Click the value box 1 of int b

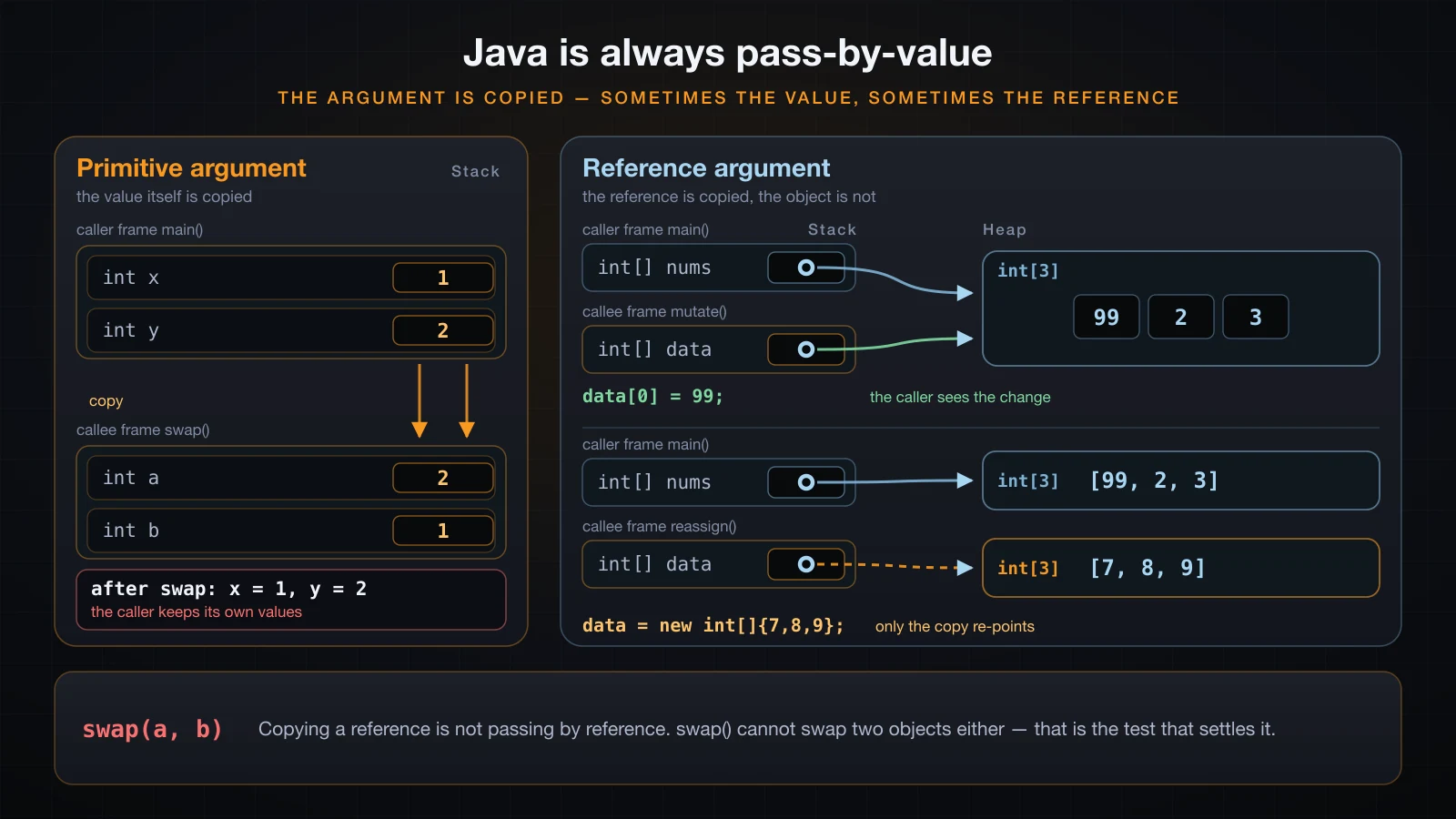pos(443,531)
